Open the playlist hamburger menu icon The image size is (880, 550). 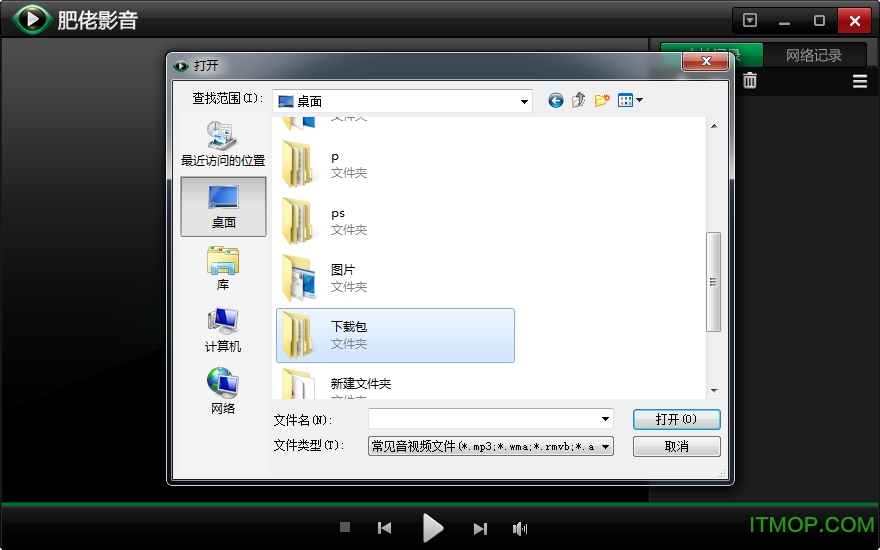pyautogui.click(x=860, y=81)
